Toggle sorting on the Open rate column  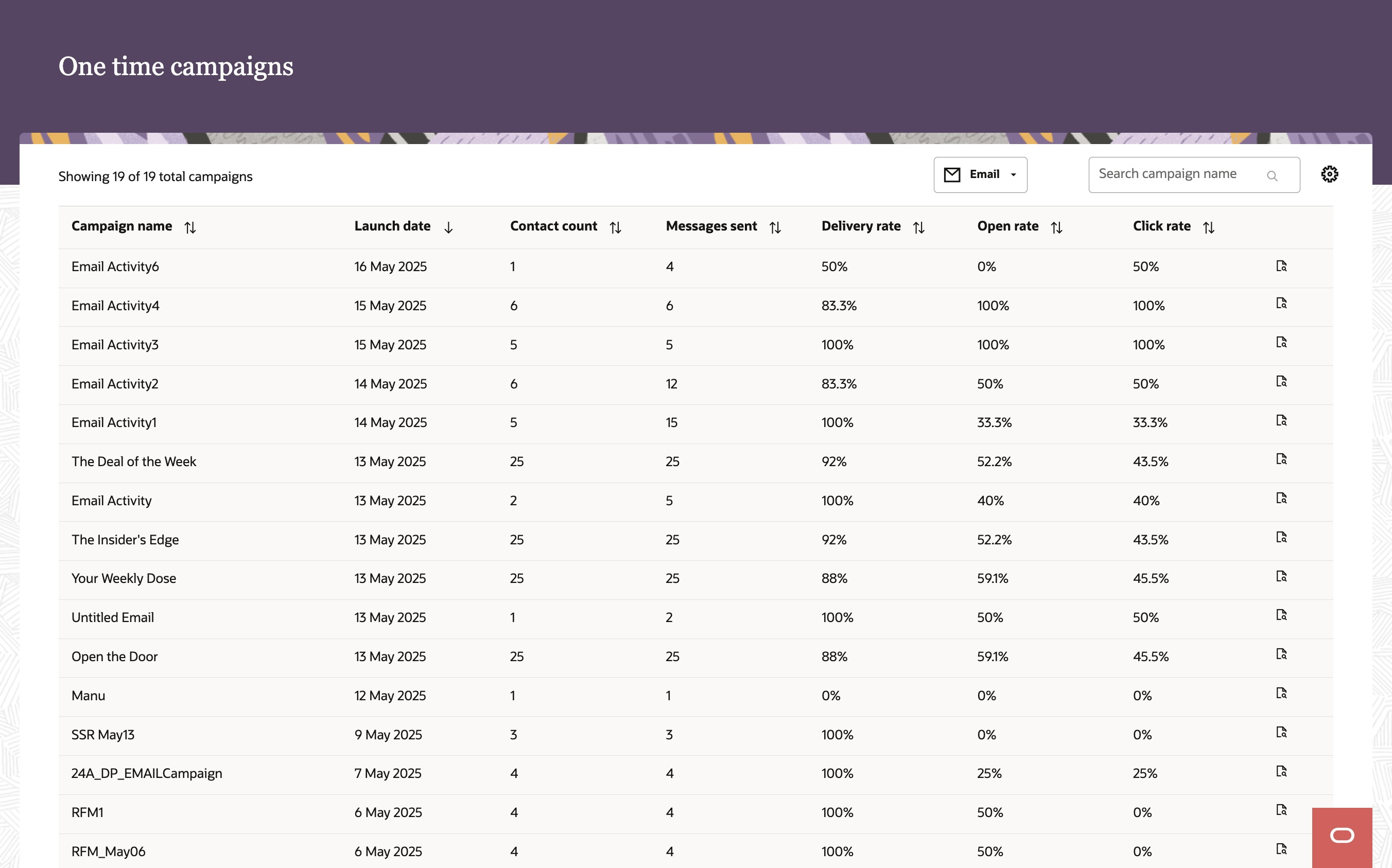[x=1057, y=227]
